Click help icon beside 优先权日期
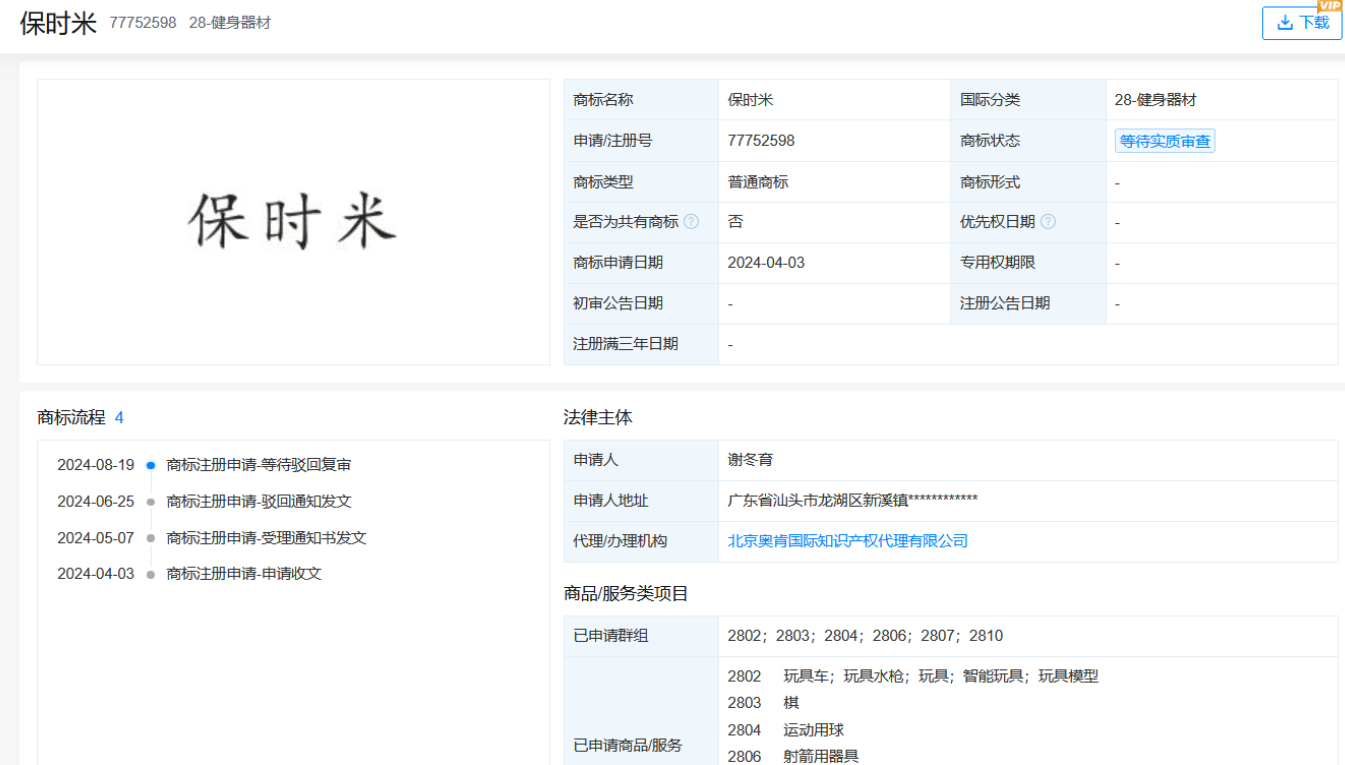 click(x=1048, y=222)
